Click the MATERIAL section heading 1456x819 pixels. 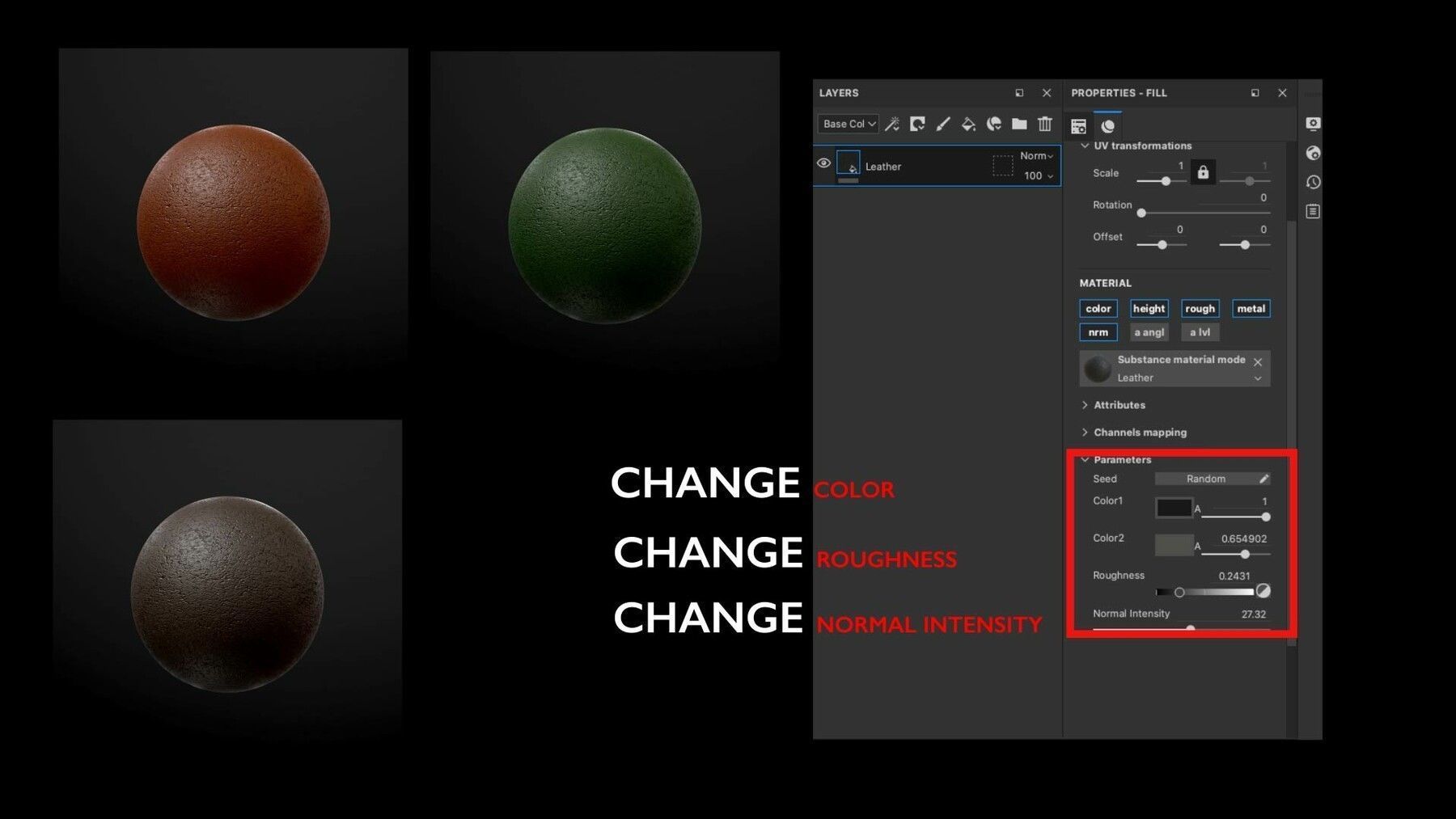(x=1105, y=283)
